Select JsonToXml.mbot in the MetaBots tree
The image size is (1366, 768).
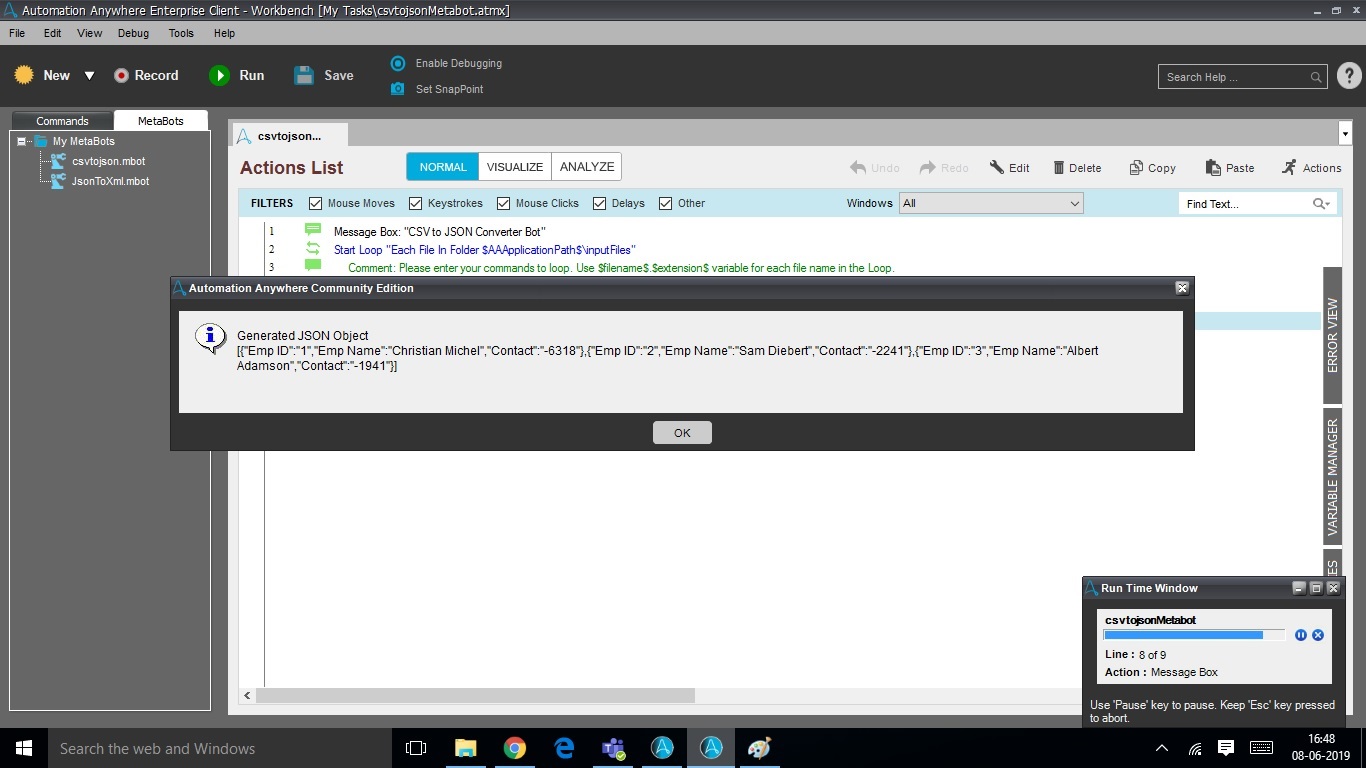point(110,181)
